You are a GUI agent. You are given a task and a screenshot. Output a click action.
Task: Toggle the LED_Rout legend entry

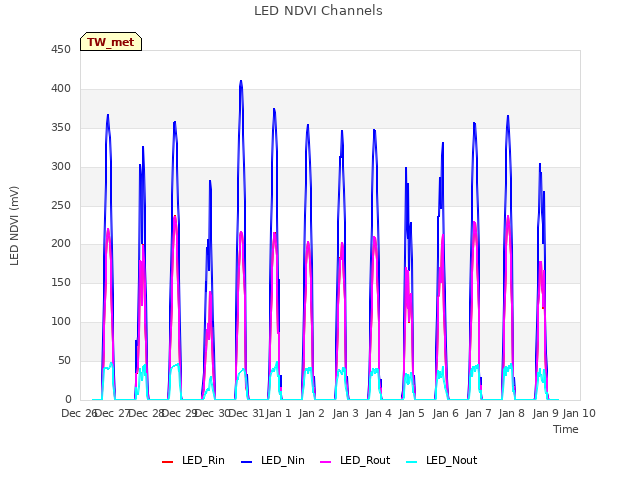[355, 461]
